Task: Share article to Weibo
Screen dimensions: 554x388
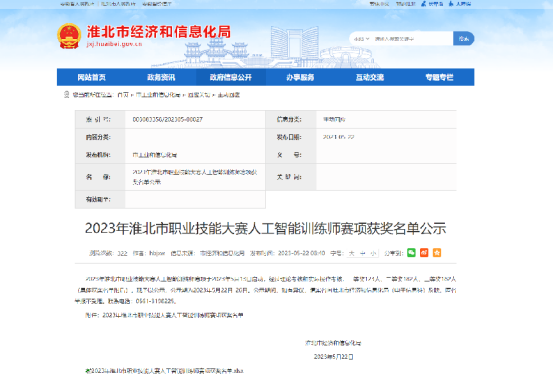Action: click(424, 253)
